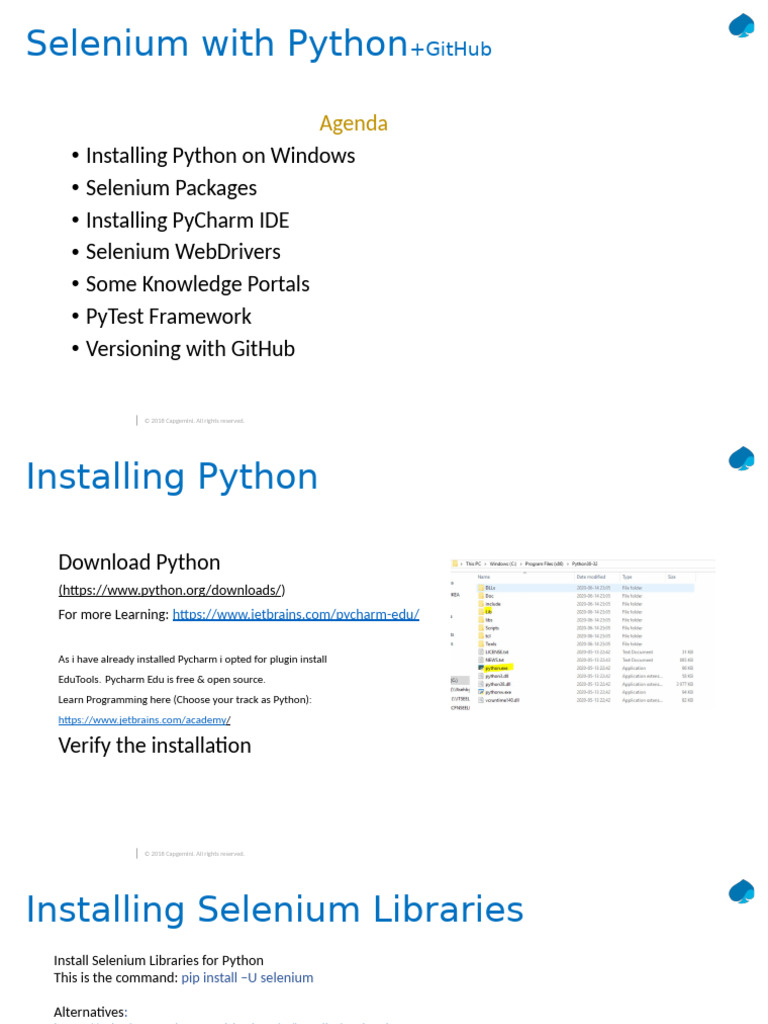Screen dimensions: 768x1024
Task: Click copyright footer under Installing Python slide
Action: pos(194,854)
